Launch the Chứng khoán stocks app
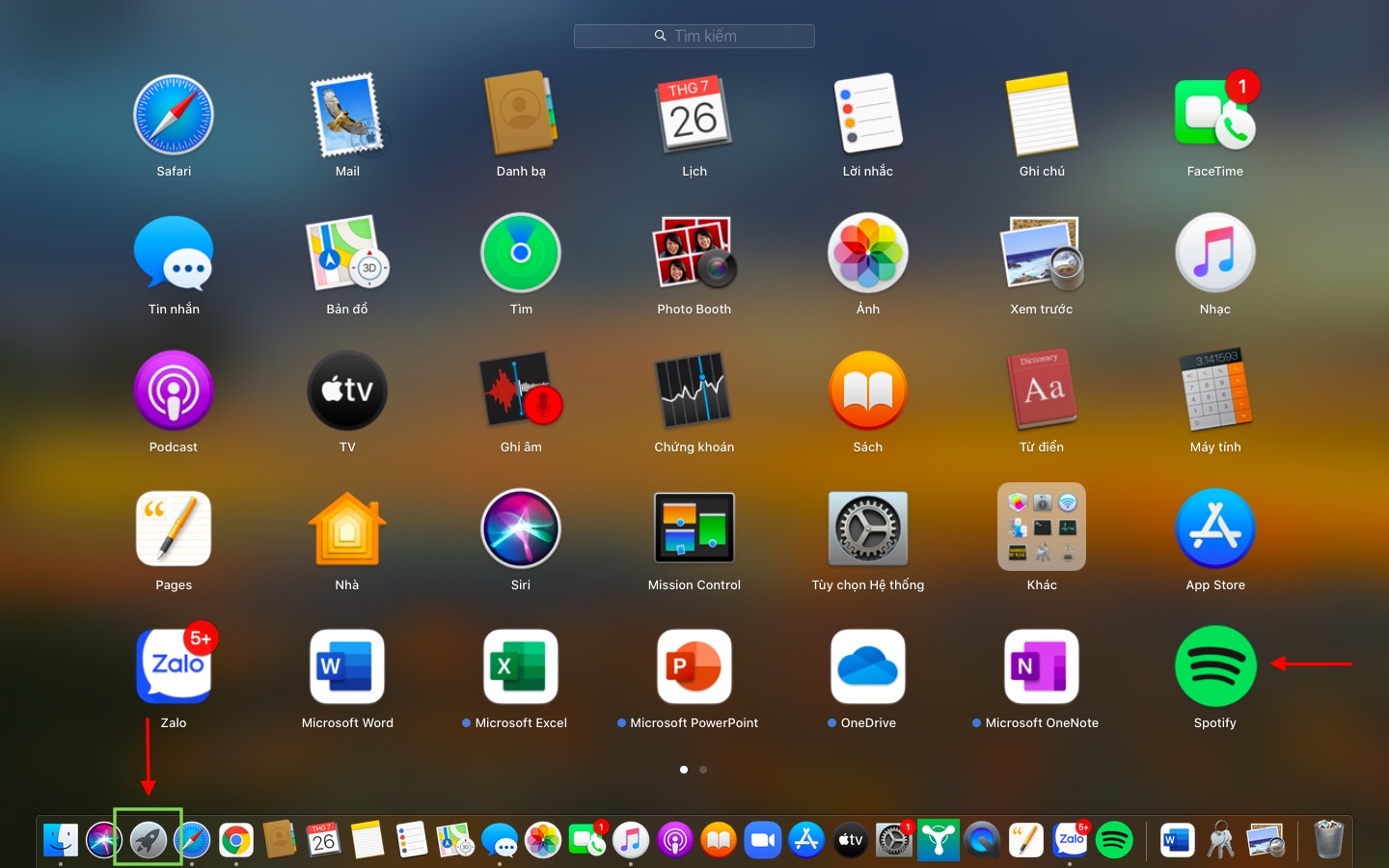Screen dimensions: 1389x868 (694, 391)
